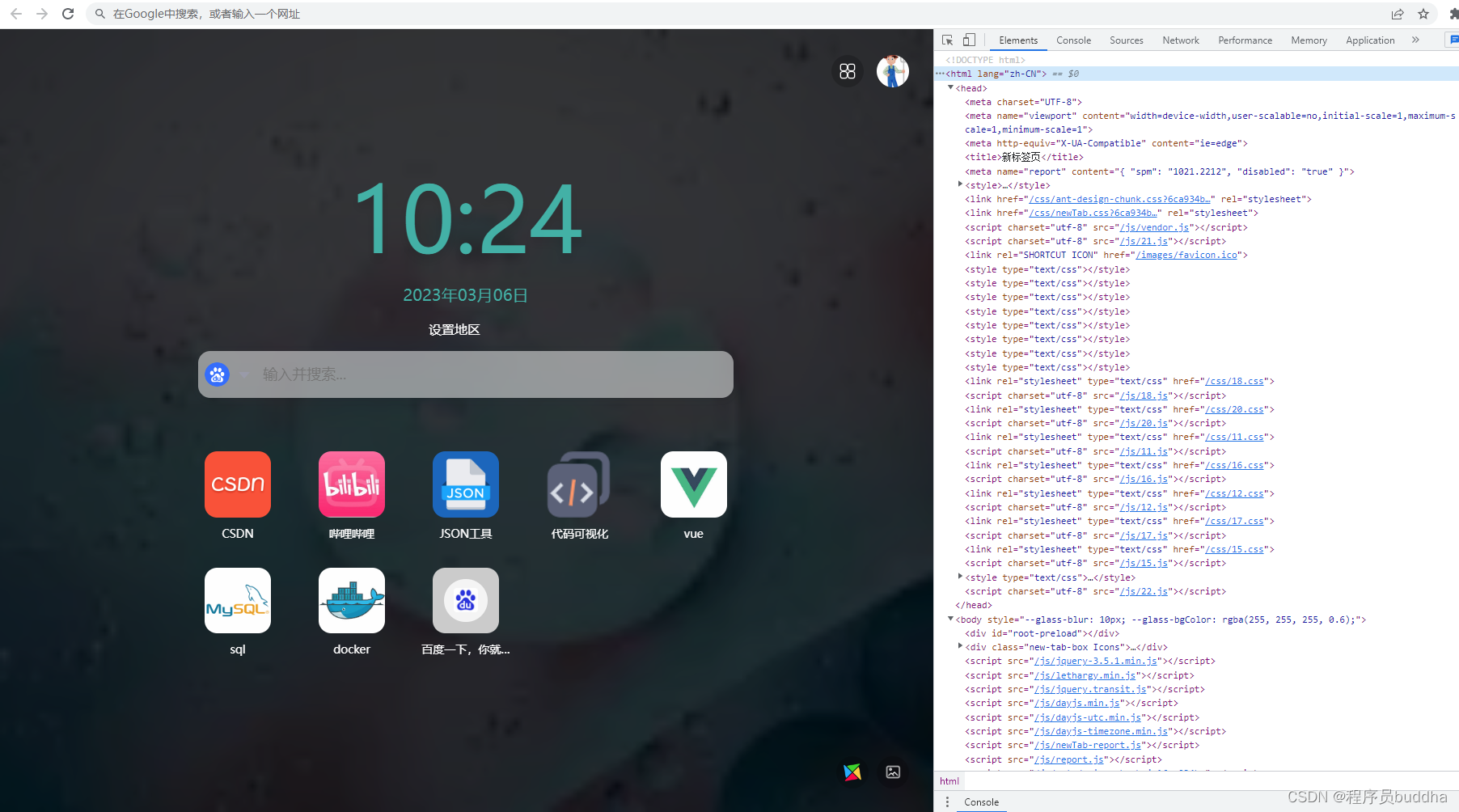The height and width of the screenshot is (812, 1459).
Task: Open the CSDN shortcut icon
Action: click(x=238, y=484)
